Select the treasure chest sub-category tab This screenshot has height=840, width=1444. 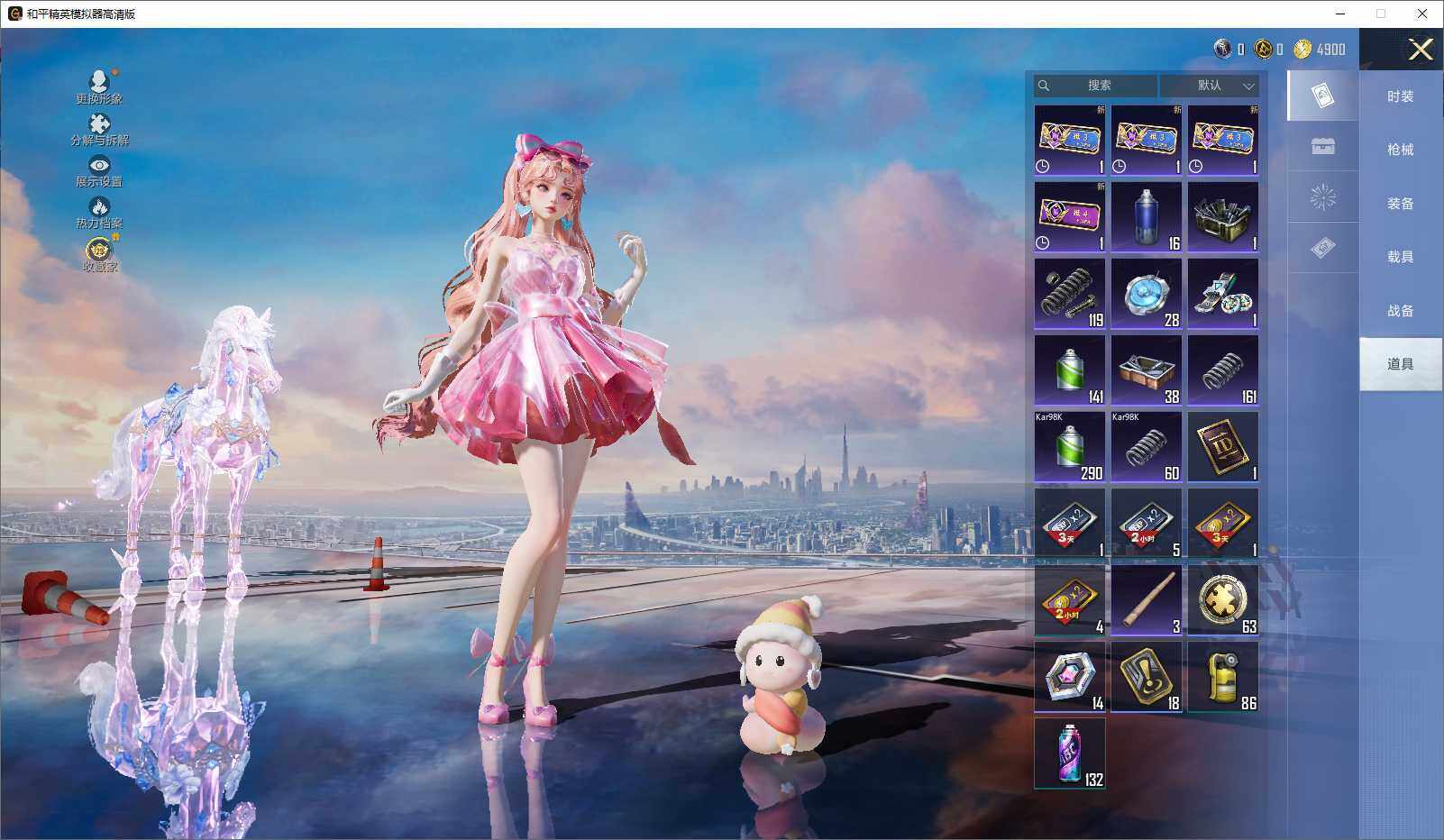[x=1322, y=146]
